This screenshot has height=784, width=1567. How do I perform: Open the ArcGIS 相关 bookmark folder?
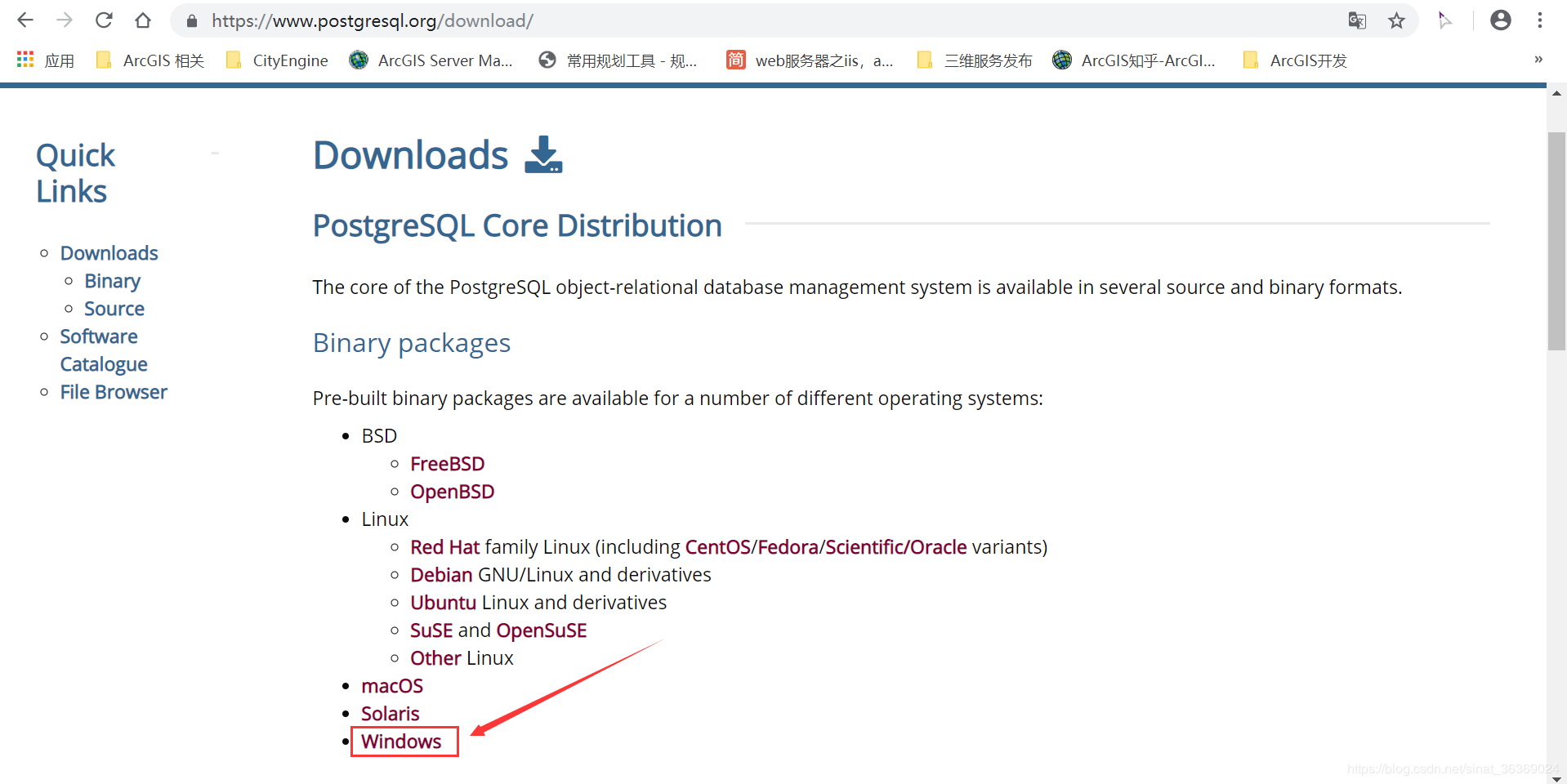pyautogui.click(x=150, y=60)
